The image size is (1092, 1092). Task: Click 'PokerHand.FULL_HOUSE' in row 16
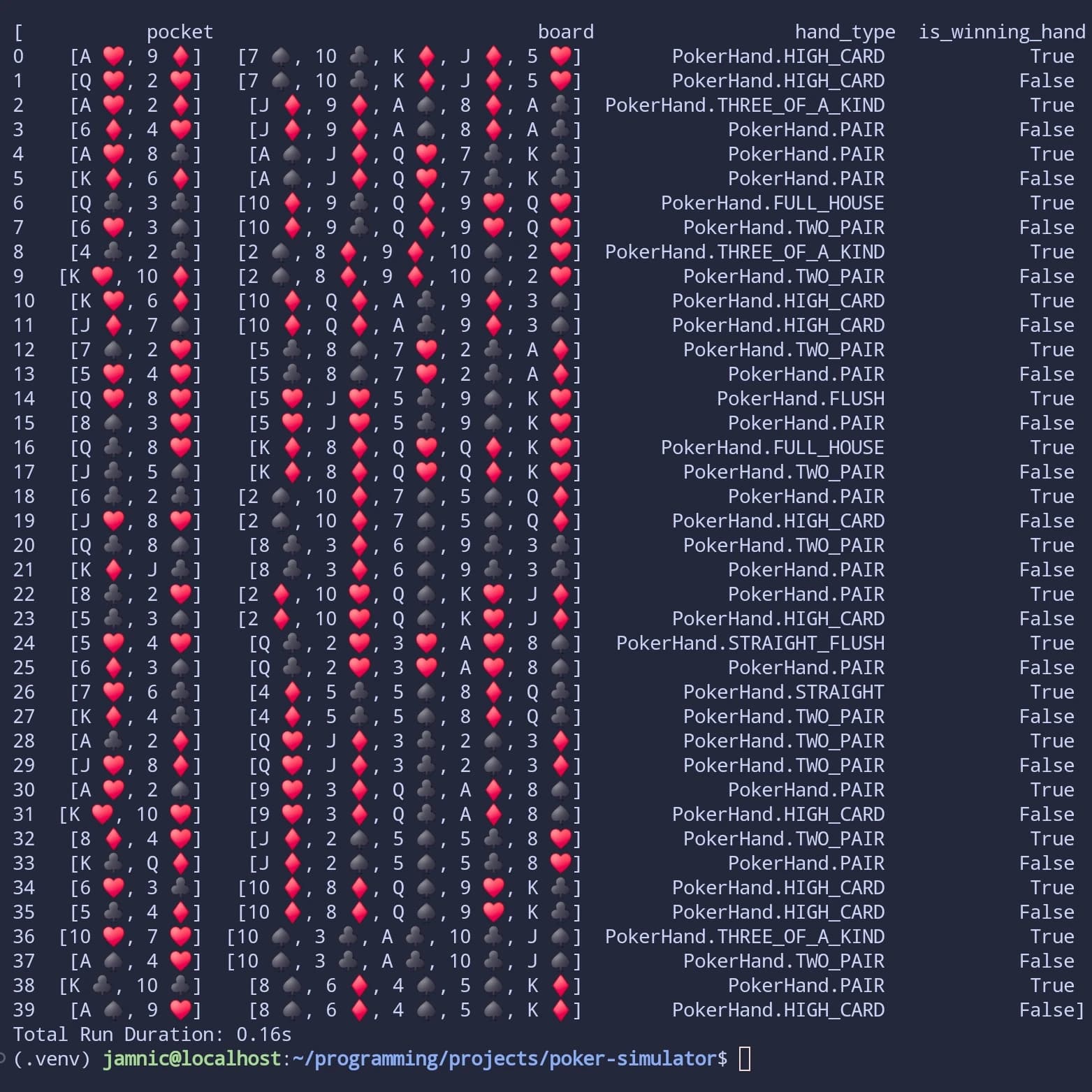point(773,448)
